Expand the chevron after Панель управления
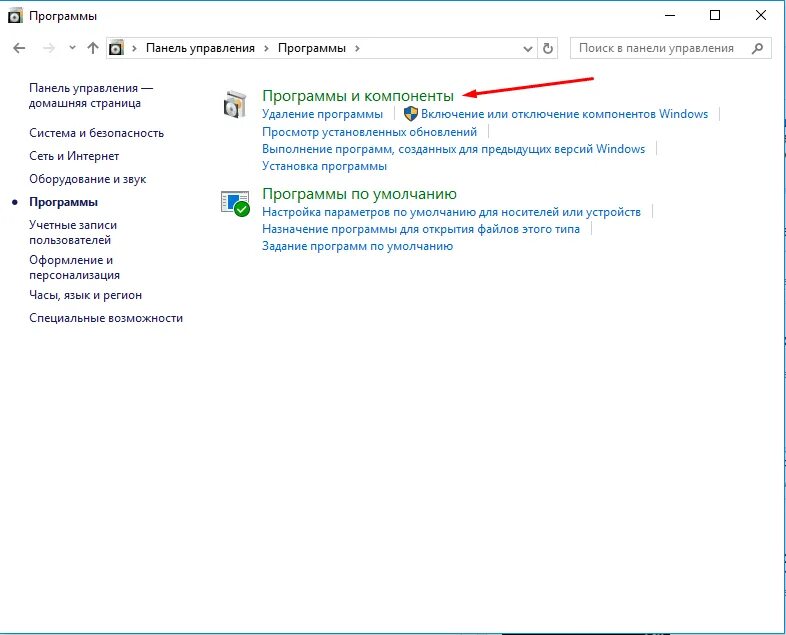Screen dimensions: 786x635 coord(266,49)
